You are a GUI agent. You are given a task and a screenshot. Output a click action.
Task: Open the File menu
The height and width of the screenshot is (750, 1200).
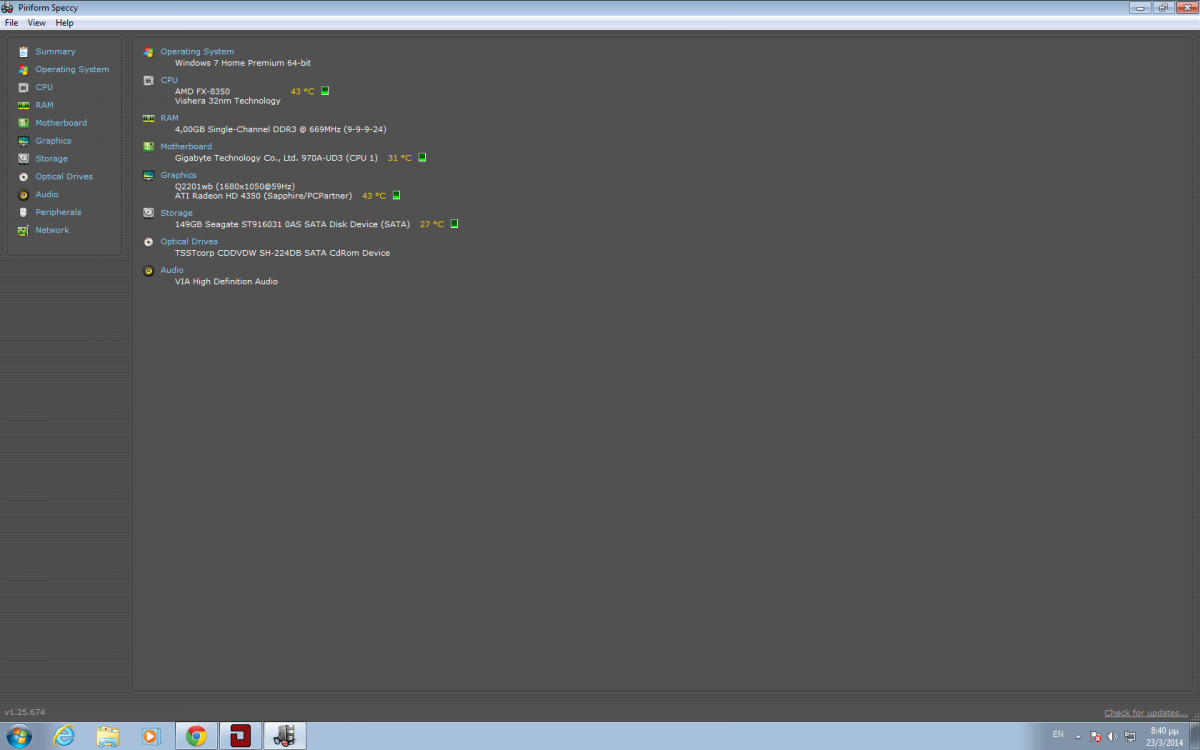click(12, 22)
